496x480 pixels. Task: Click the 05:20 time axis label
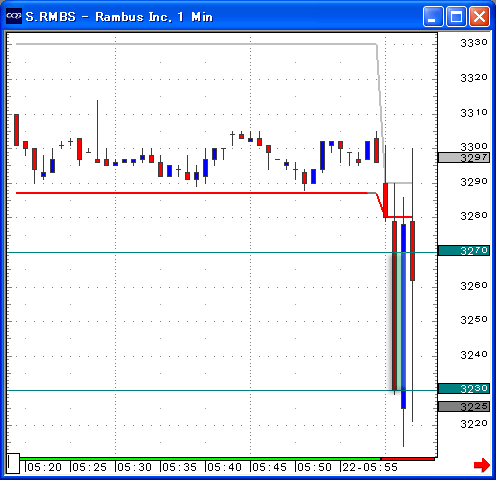(x=44, y=467)
